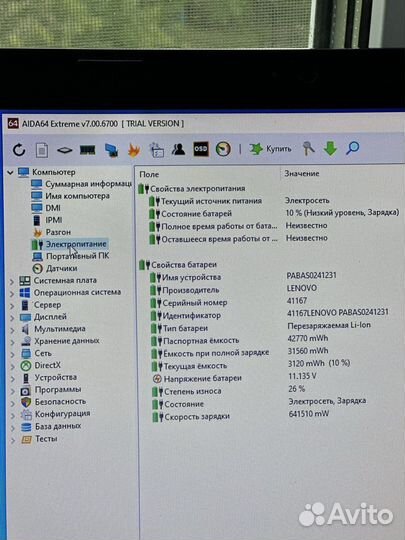Click the magnifier search icon
The width and height of the screenshot is (405, 540).
coord(352,148)
